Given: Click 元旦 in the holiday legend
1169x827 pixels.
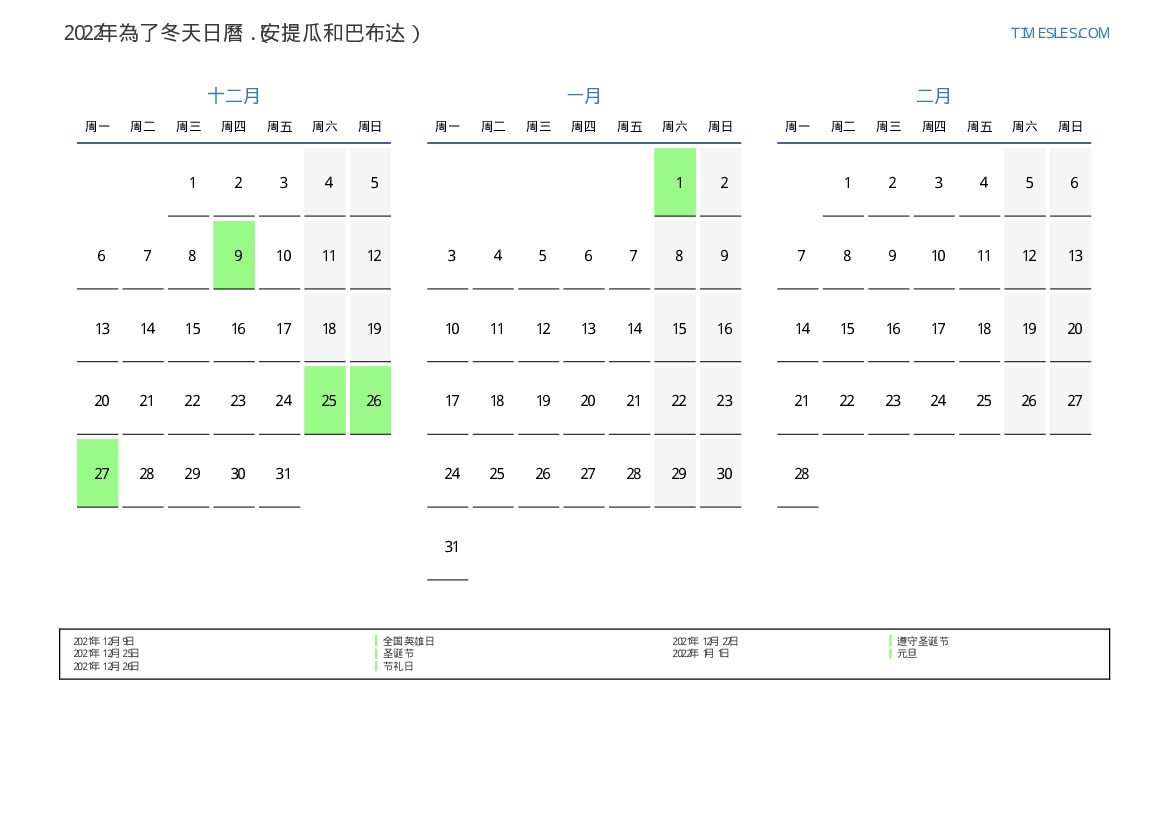Looking at the screenshot, I should (x=907, y=653).
